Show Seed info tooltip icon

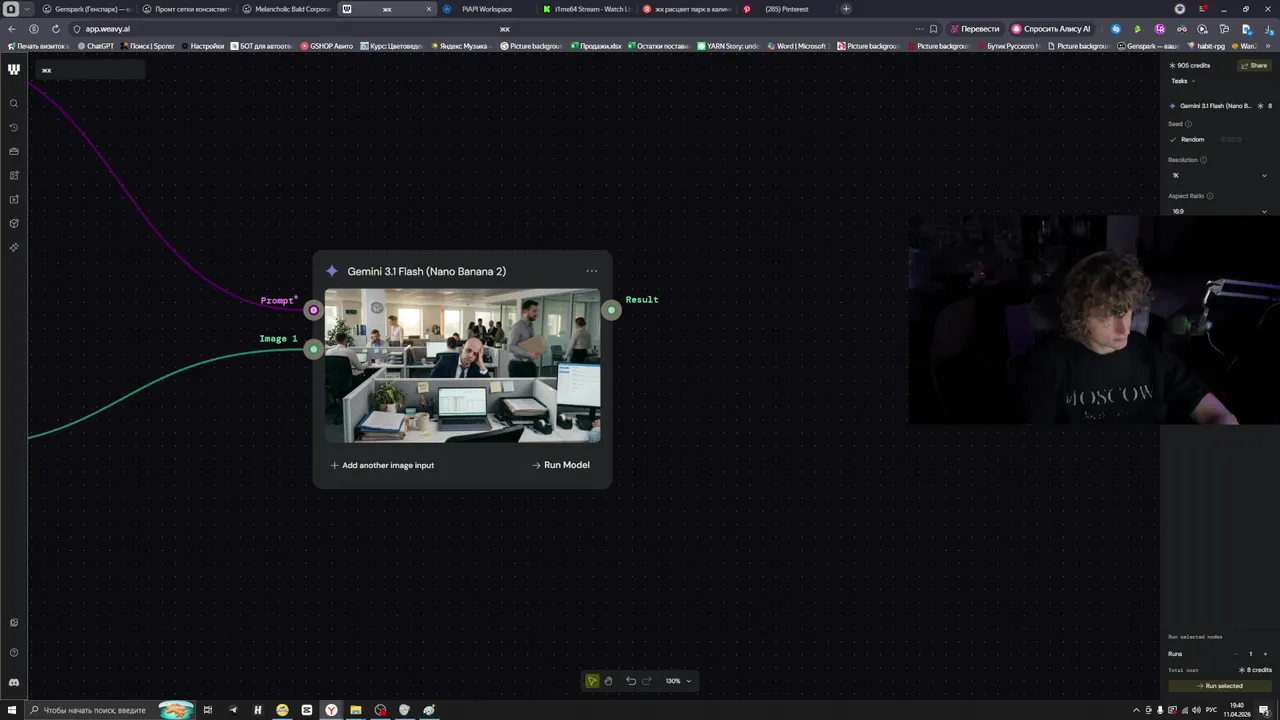coord(1188,124)
